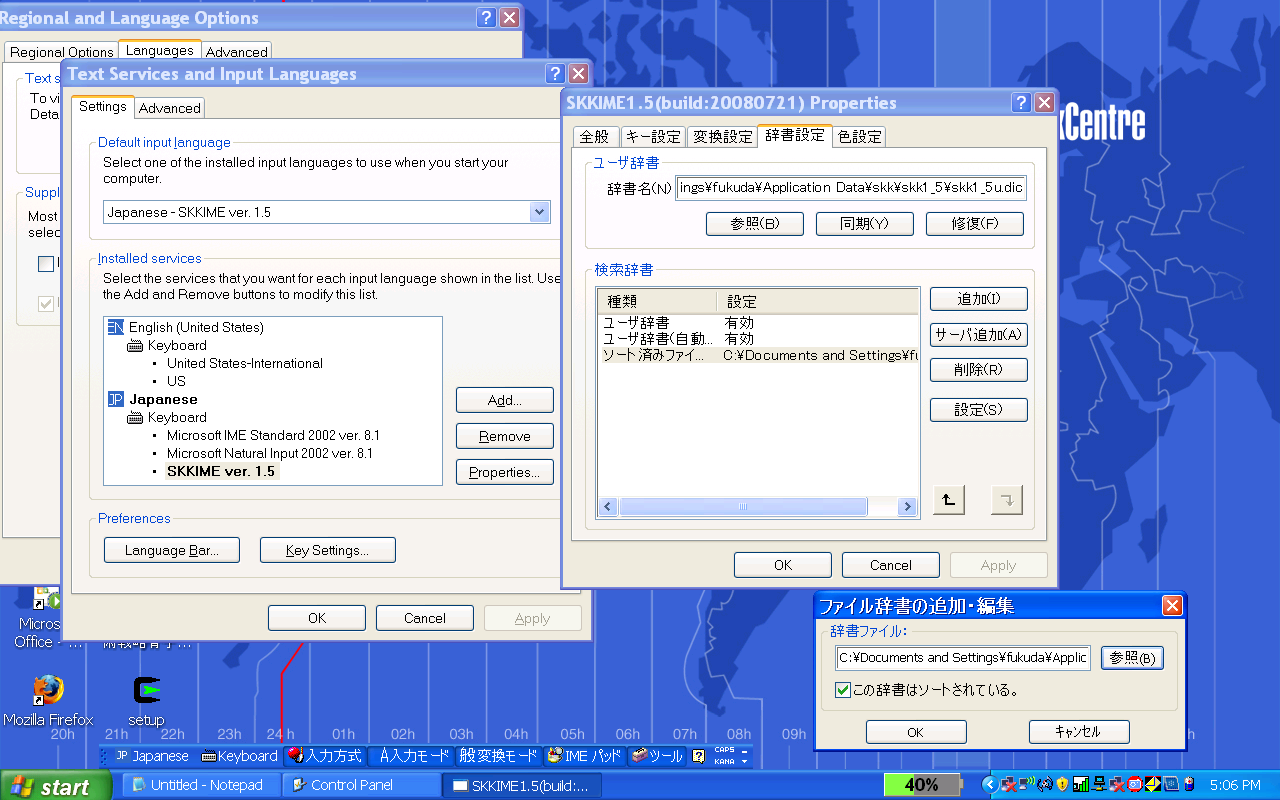Click the 辞書ファイル path field
1280x800 pixels.
tap(964, 658)
